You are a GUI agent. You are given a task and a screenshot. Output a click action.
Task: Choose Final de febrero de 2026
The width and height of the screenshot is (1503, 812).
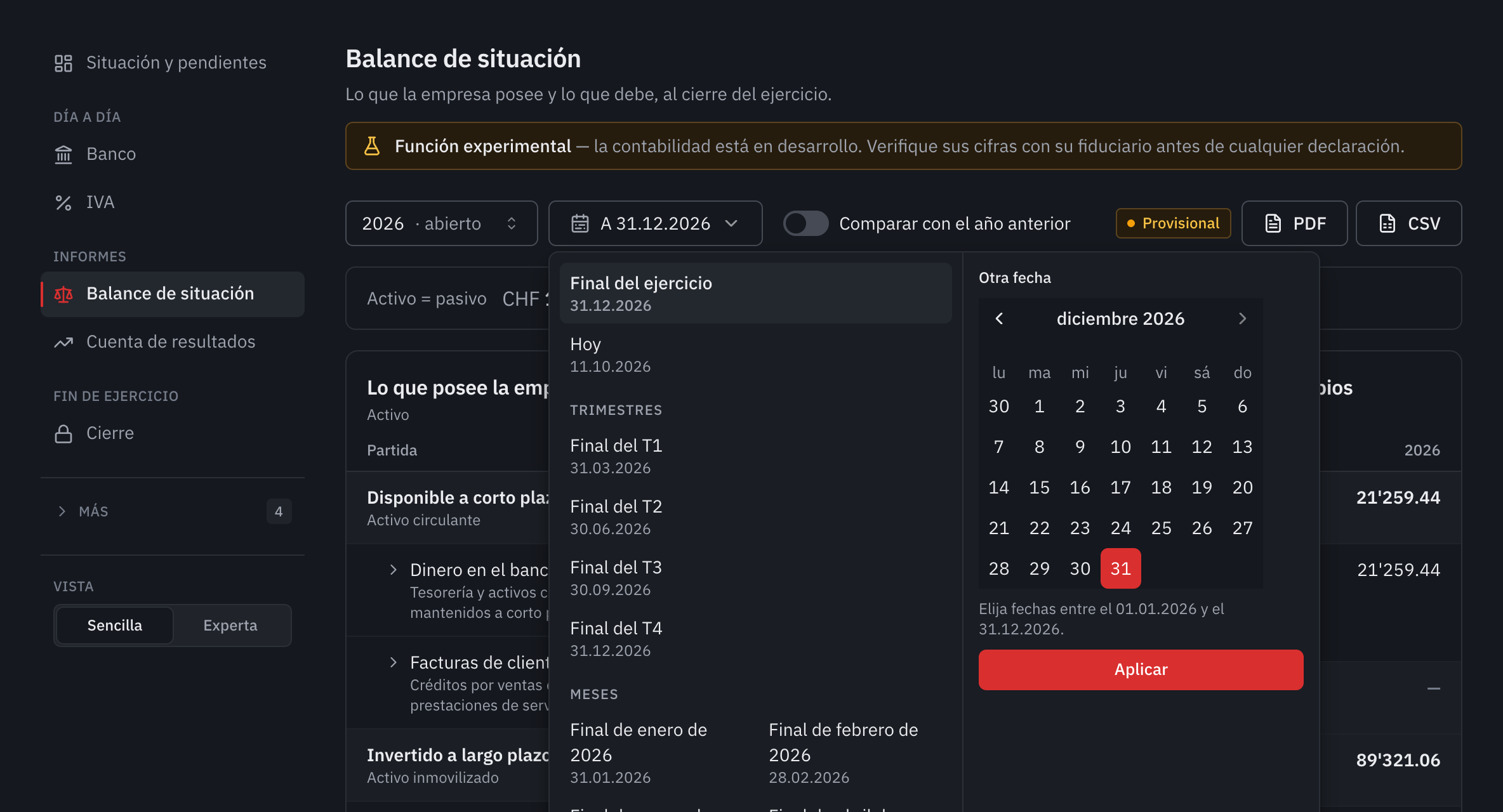tap(855, 752)
